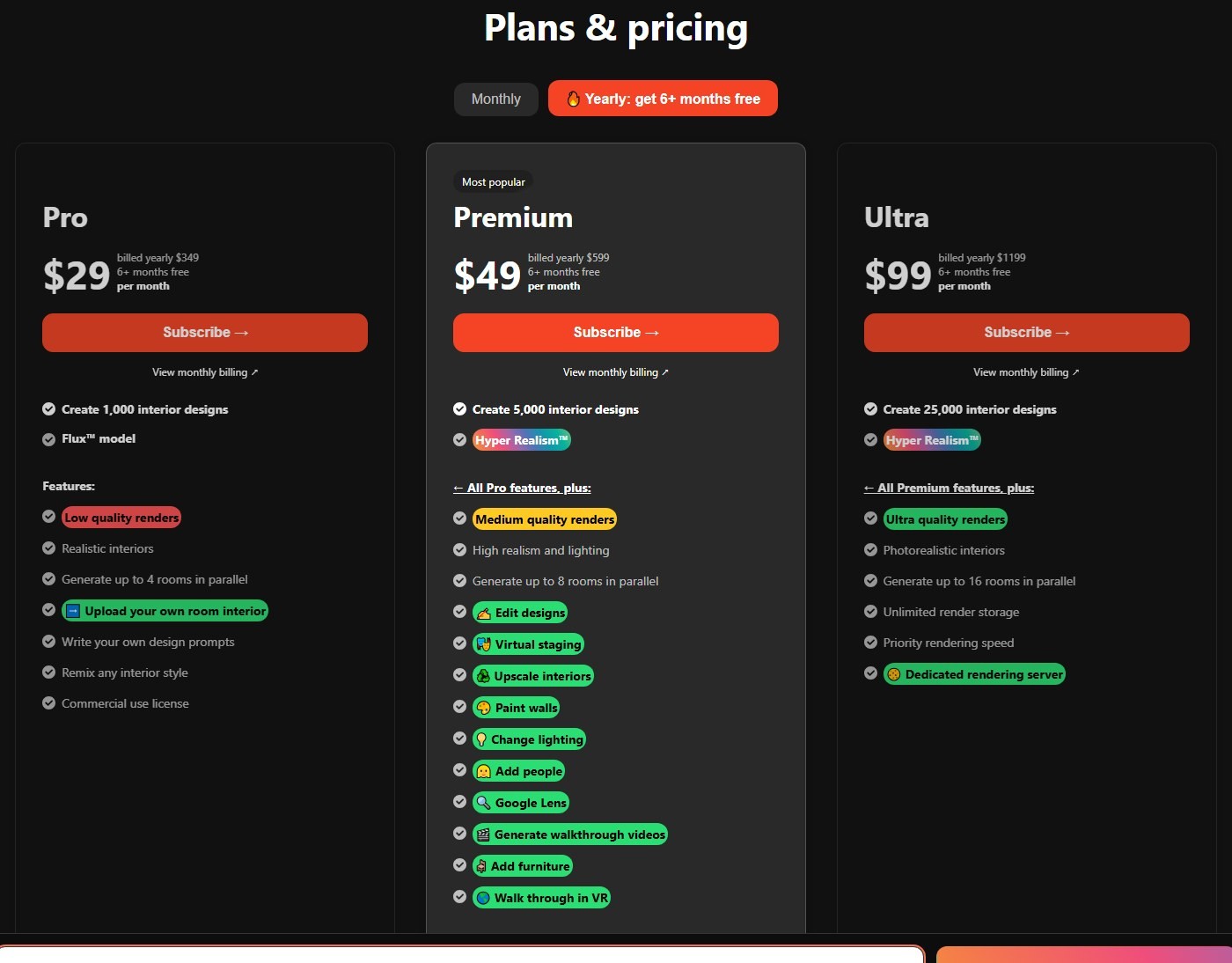The width and height of the screenshot is (1232, 963).
Task: Select the Change lighting bulb badge
Action: click(529, 739)
